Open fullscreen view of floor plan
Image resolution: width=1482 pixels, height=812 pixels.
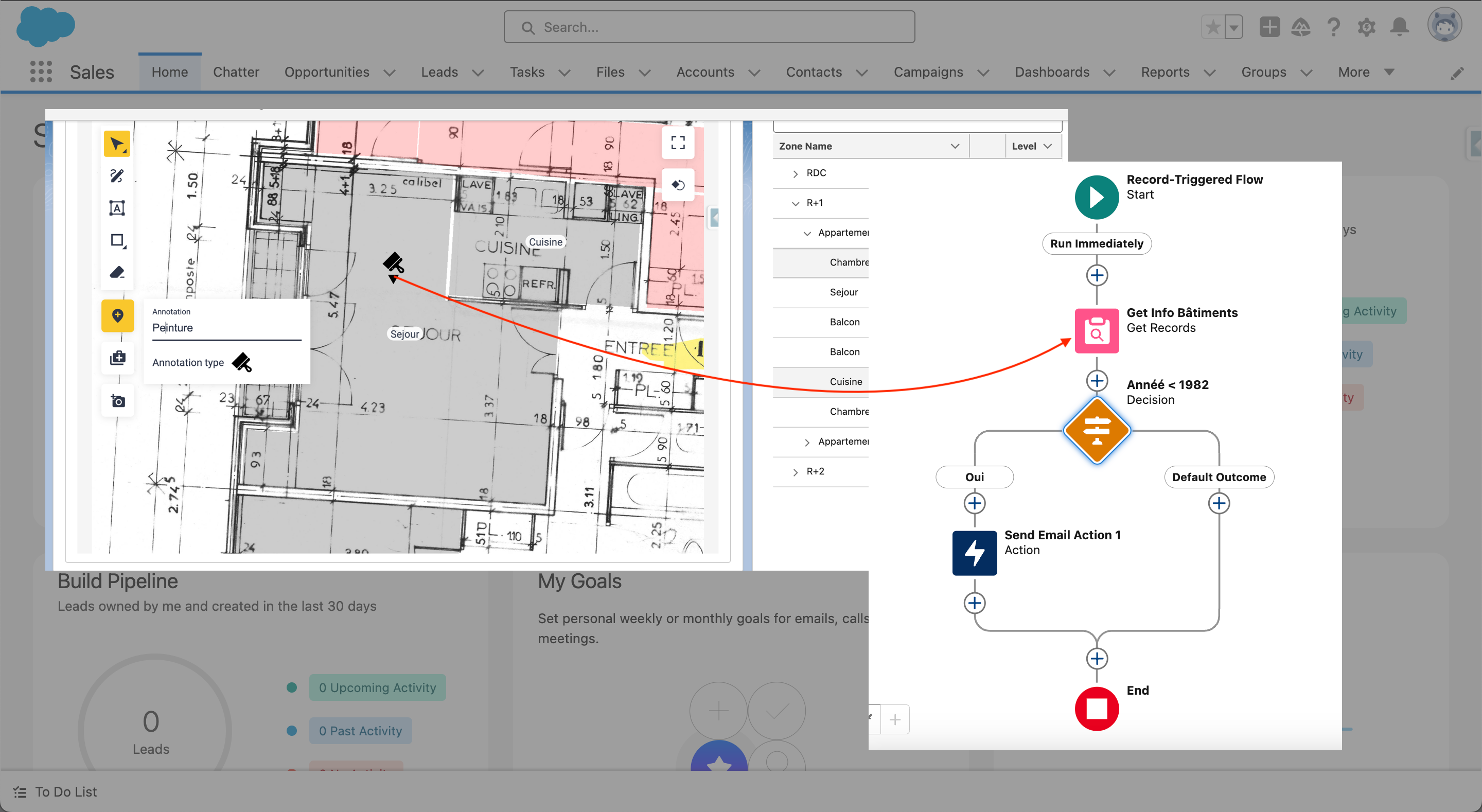(x=678, y=143)
